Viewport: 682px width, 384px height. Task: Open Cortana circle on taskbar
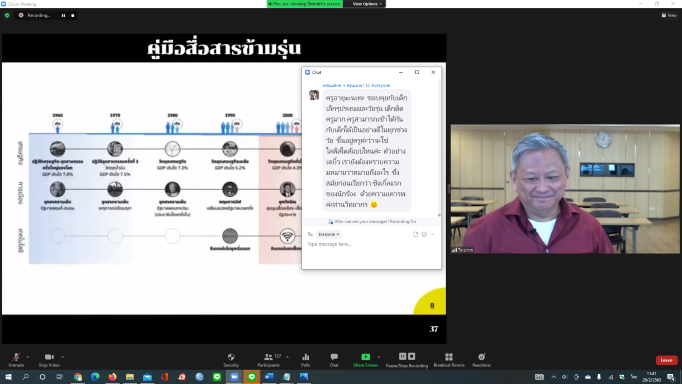tap(43, 377)
